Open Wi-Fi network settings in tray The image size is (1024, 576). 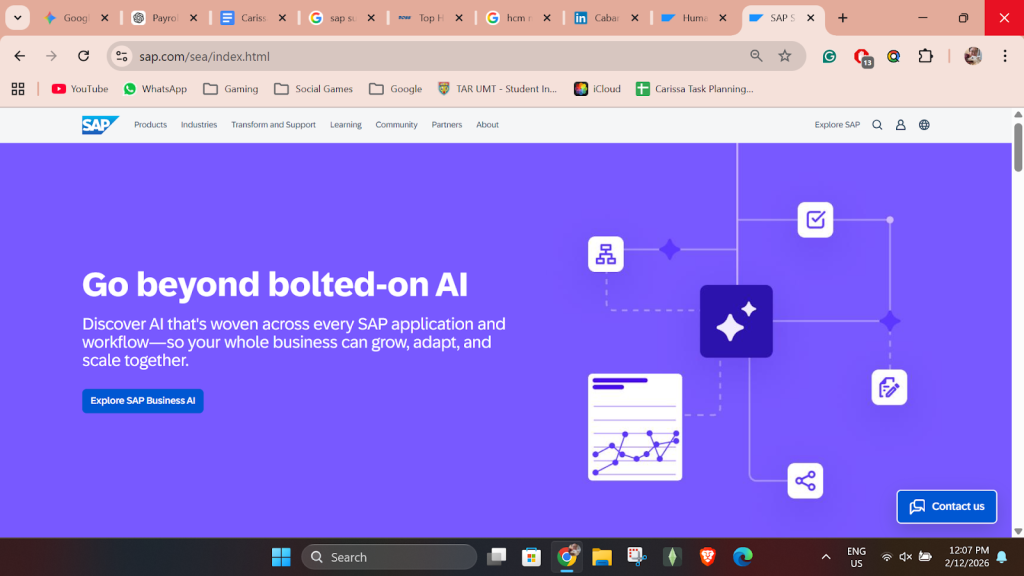pyautogui.click(x=886, y=557)
